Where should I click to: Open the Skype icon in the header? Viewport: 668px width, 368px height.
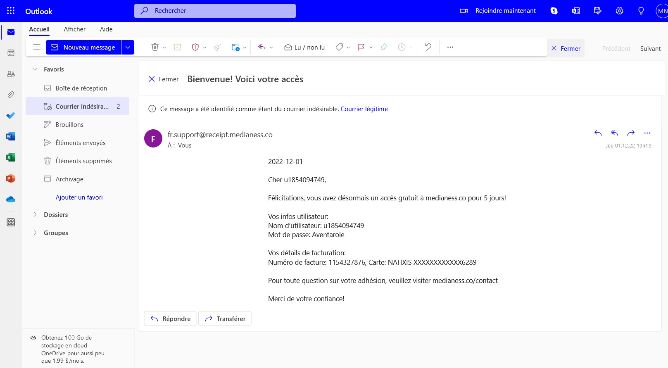click(554, 11)
